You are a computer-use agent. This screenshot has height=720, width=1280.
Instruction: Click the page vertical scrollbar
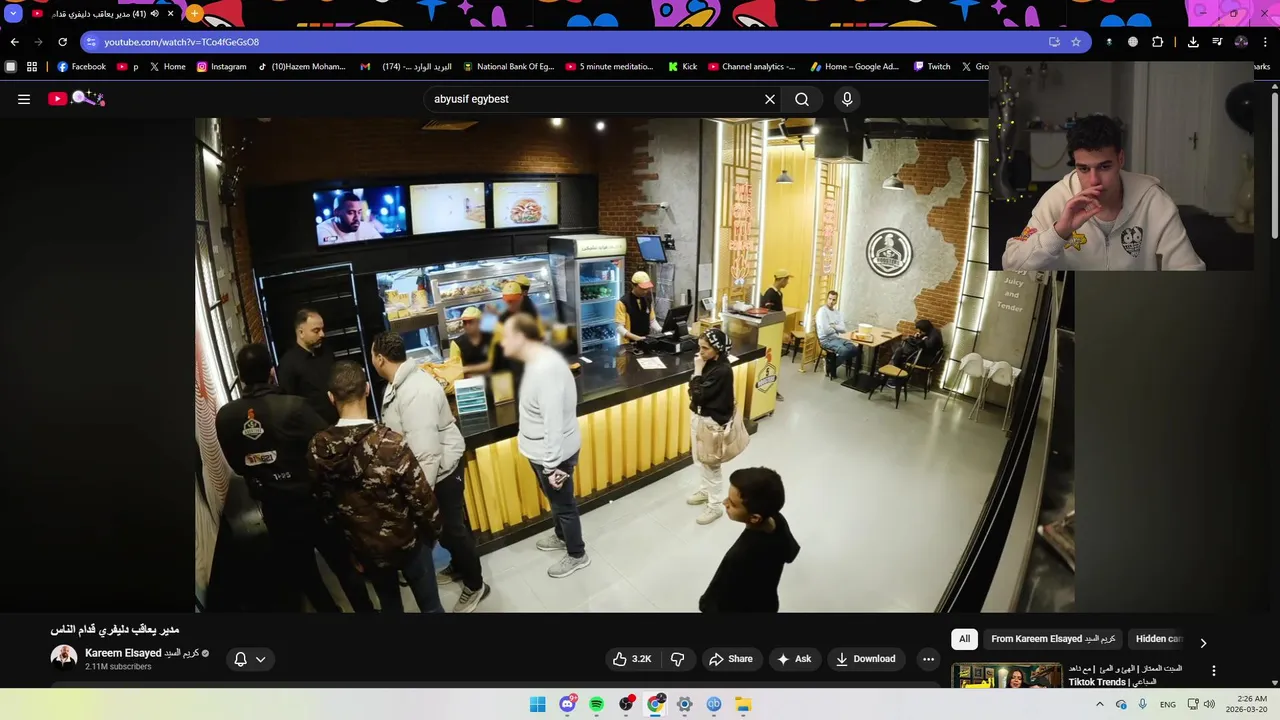tap(1274, 165)
